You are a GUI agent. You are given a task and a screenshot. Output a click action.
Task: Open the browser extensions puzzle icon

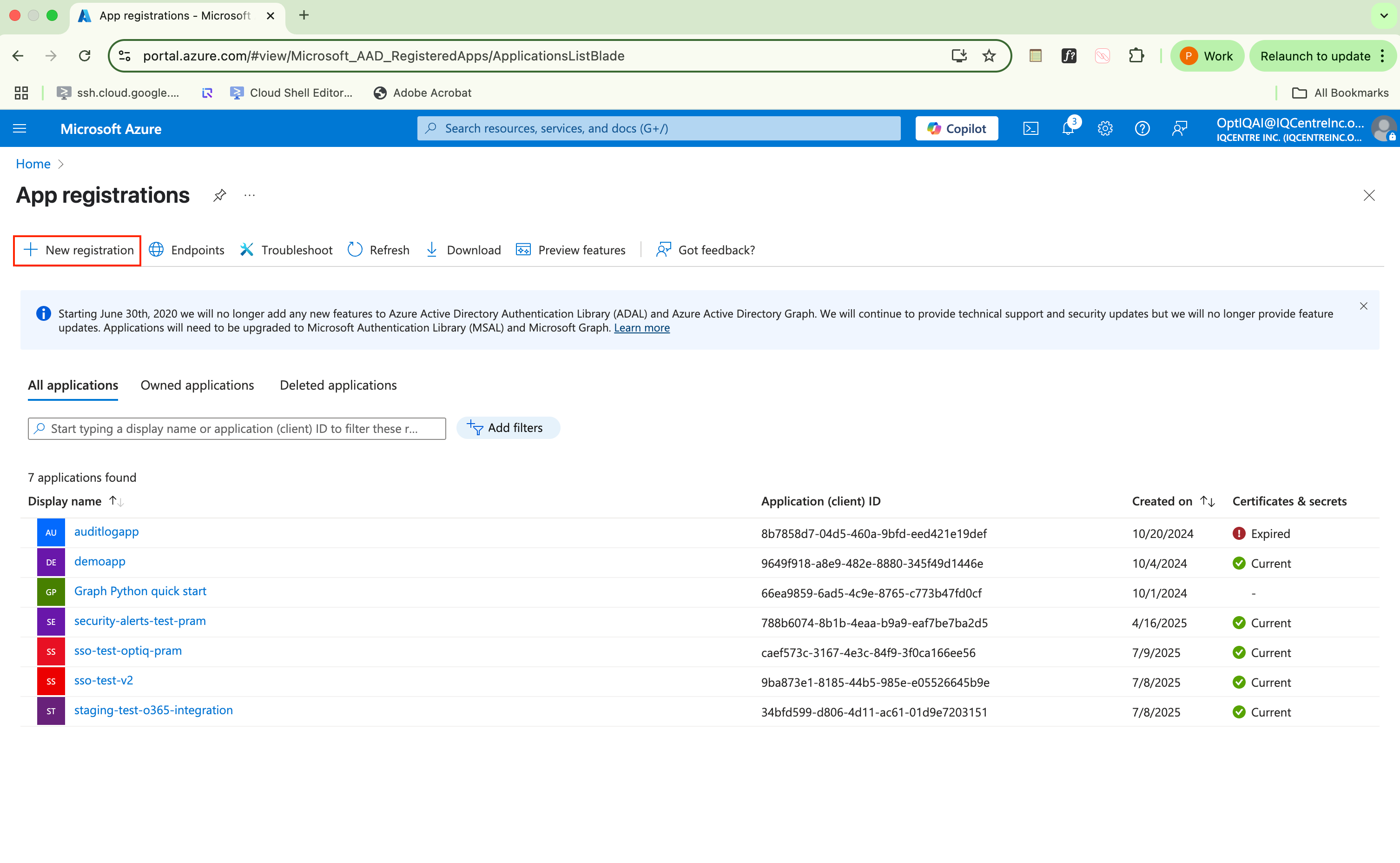[x=1136, y=56]
